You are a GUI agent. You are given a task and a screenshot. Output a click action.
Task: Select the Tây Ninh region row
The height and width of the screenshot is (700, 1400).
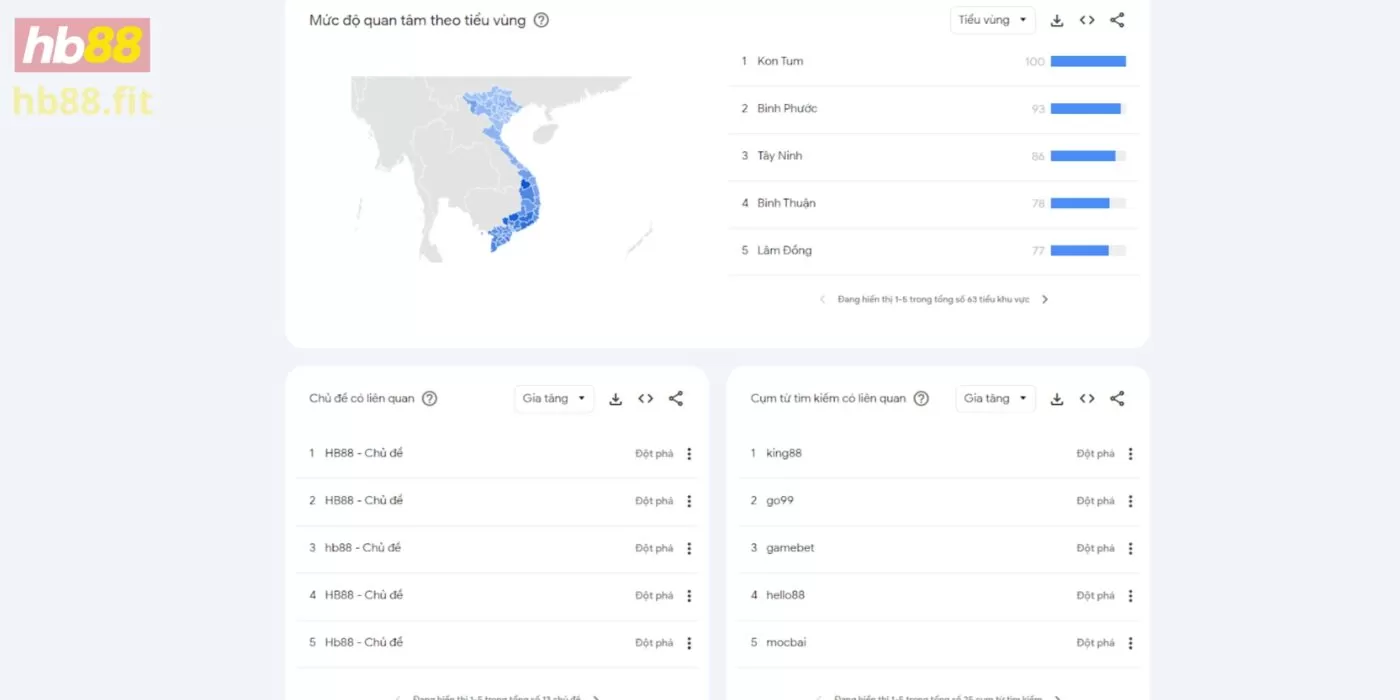pyautogui.click(x=934, y=156)
